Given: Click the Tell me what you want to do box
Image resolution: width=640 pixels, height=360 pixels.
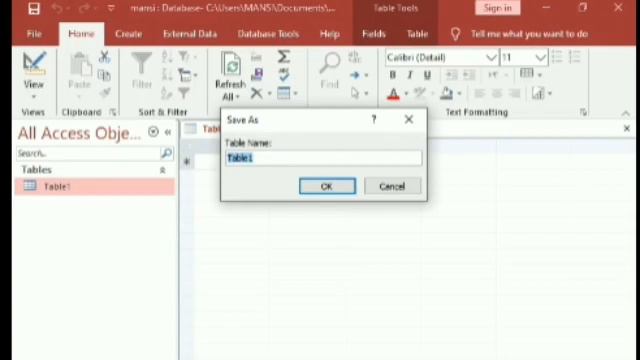Looking at the screenshot, I should point(529,34).
